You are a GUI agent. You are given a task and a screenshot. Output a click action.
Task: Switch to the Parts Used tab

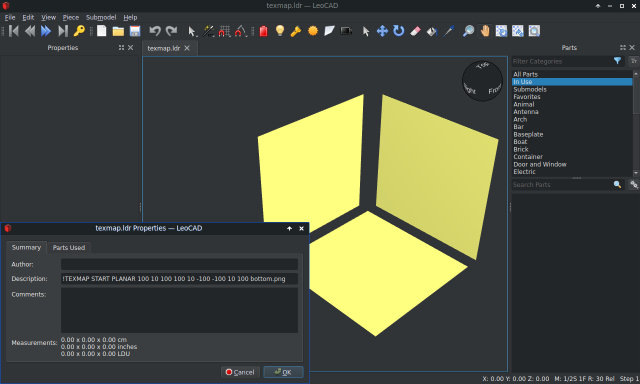click(x=69, y=248)
